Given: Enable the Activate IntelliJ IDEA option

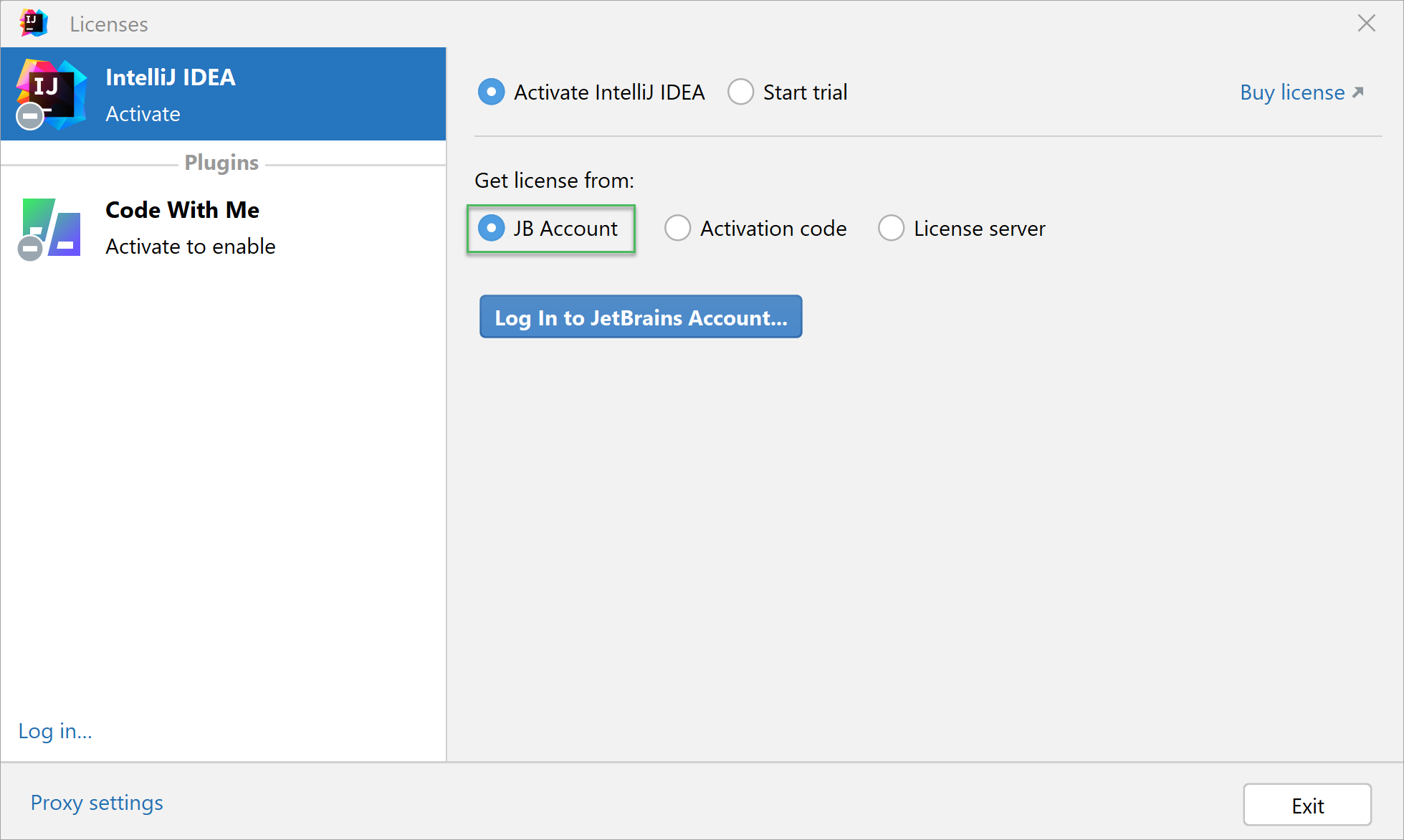Looking at the screenshot, I should point(492,92).
